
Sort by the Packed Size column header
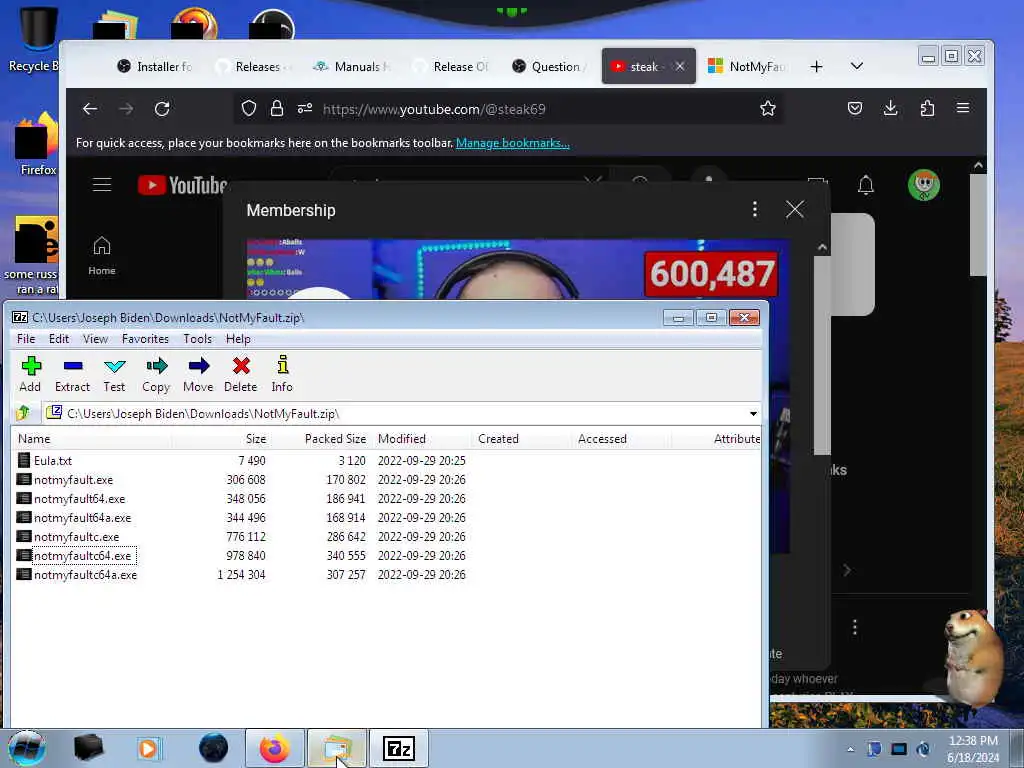(321, 439)
